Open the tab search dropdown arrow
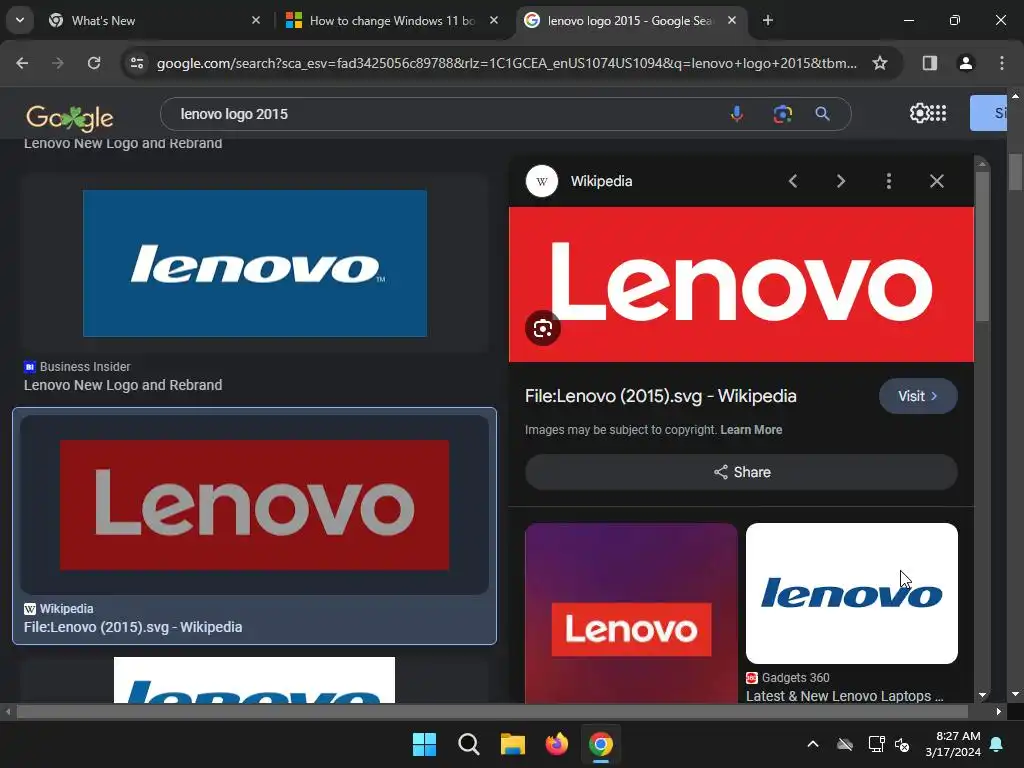The image size is (1024, 768). (20, 20)
